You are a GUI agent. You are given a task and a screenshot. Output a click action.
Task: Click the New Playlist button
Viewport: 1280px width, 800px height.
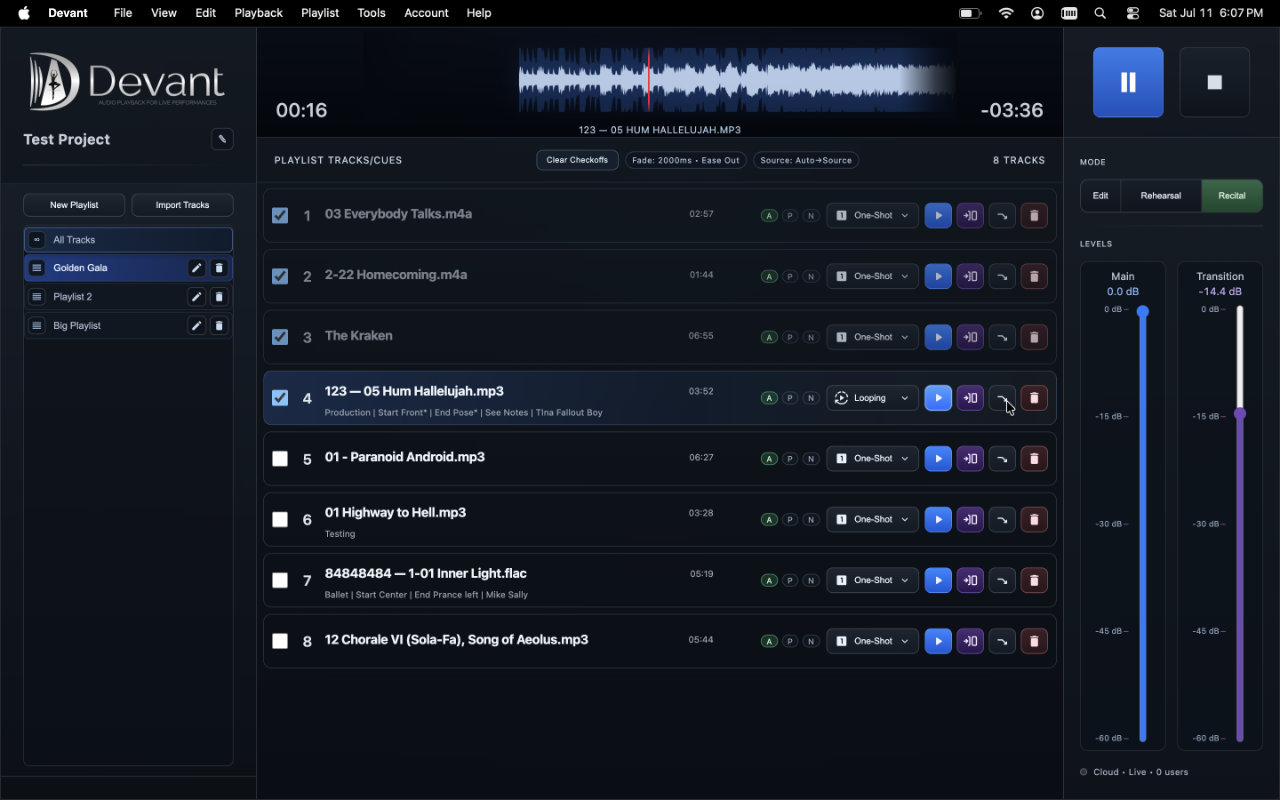(x=74, y=205)
